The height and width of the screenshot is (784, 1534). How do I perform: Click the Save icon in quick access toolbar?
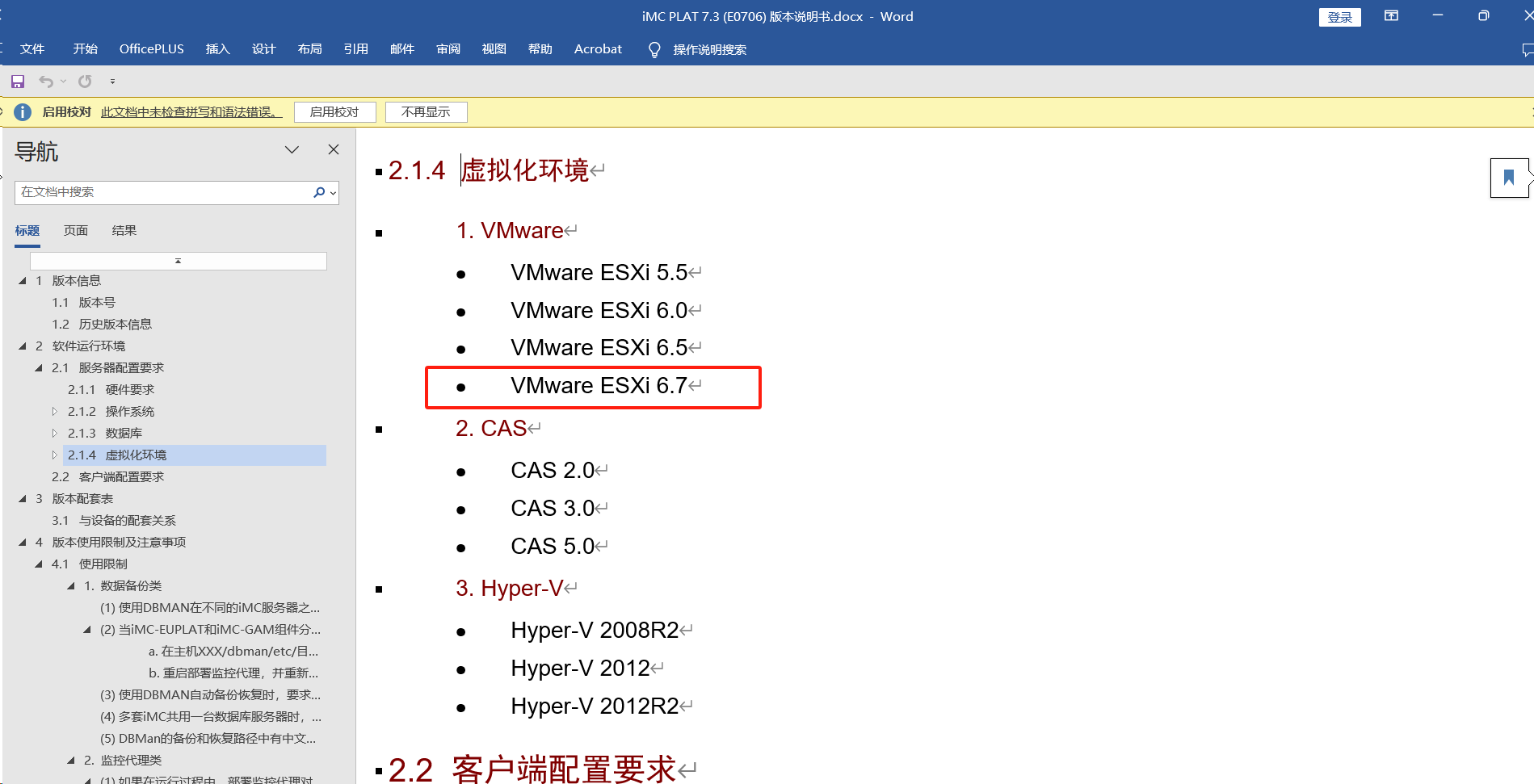(x=18, y=82)
